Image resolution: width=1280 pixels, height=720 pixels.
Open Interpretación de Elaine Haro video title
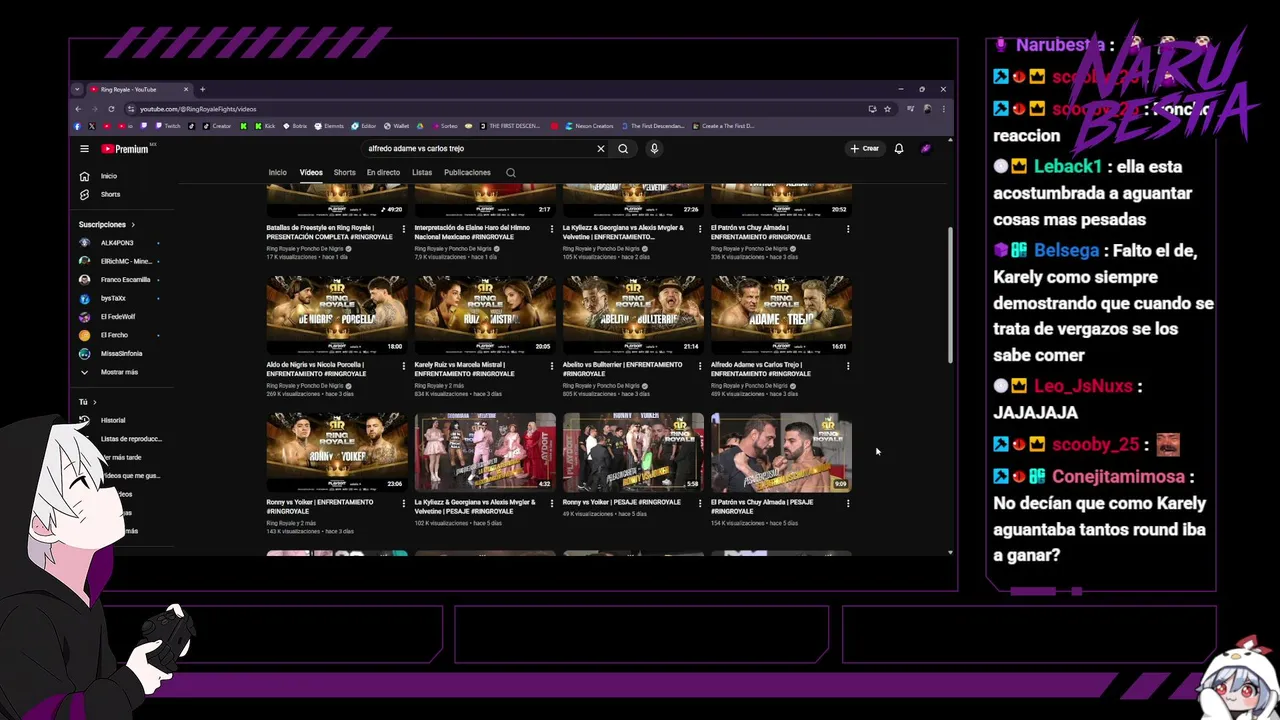(473, 232)
